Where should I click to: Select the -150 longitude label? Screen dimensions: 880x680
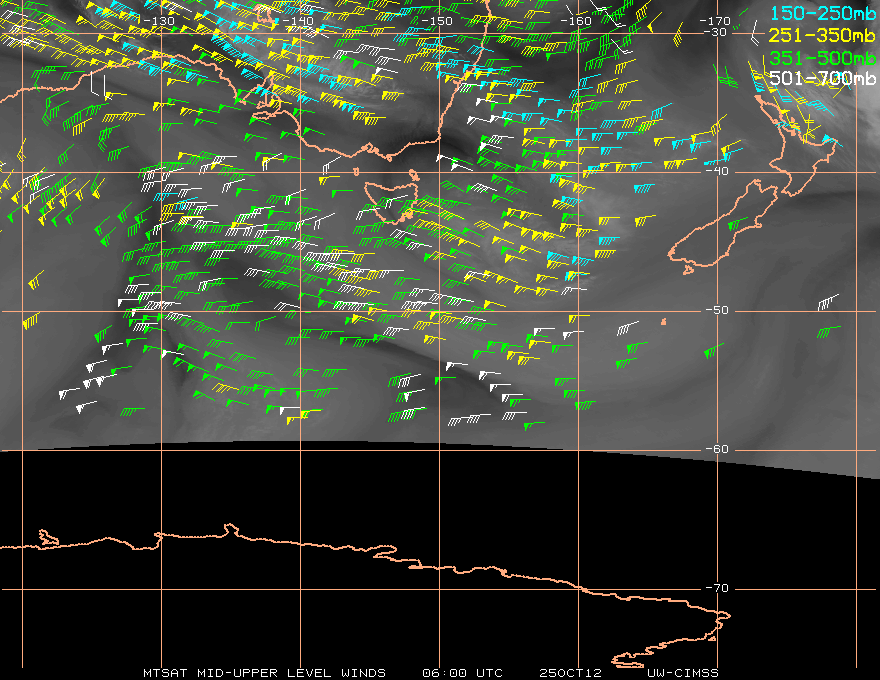[x=437, y=21]
